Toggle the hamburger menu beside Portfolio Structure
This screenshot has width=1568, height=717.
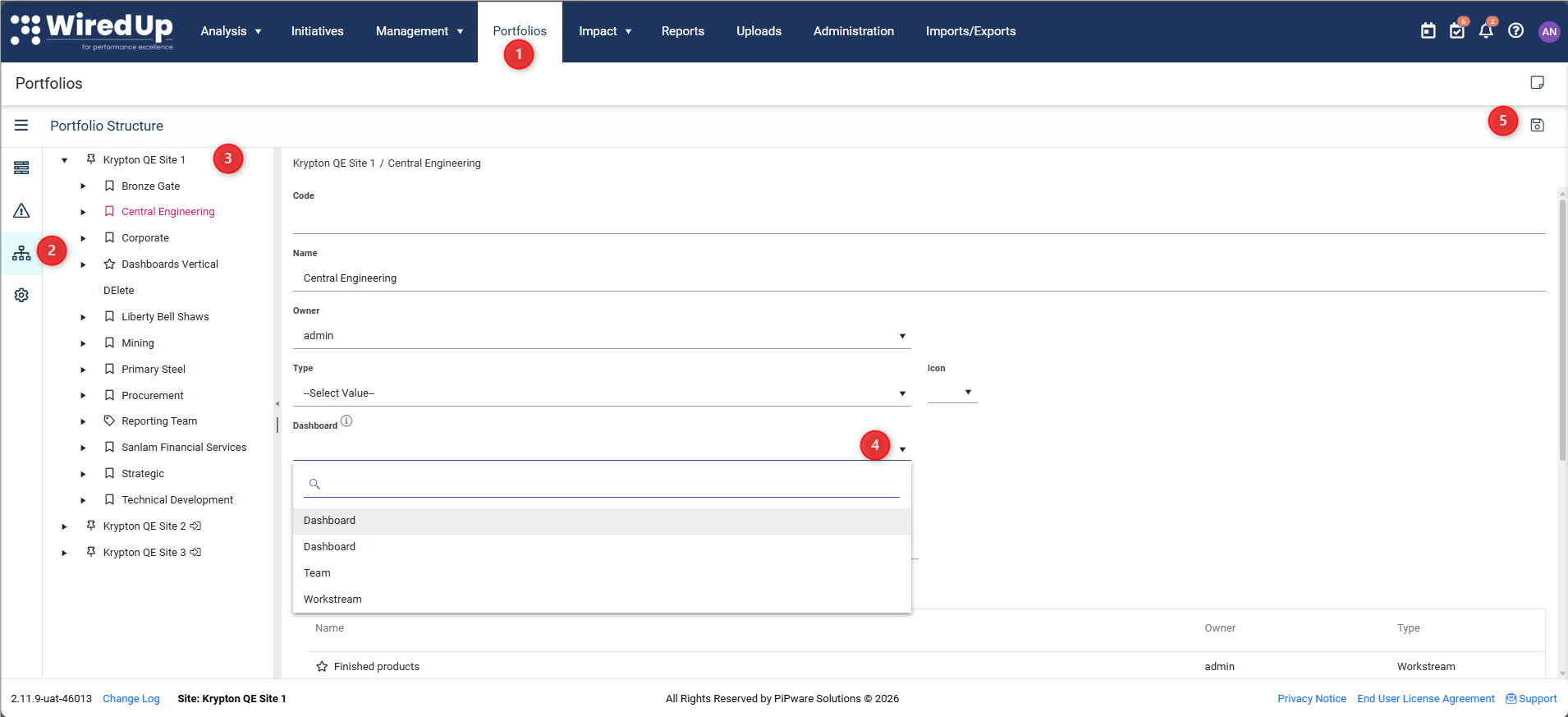coord(21,125)
